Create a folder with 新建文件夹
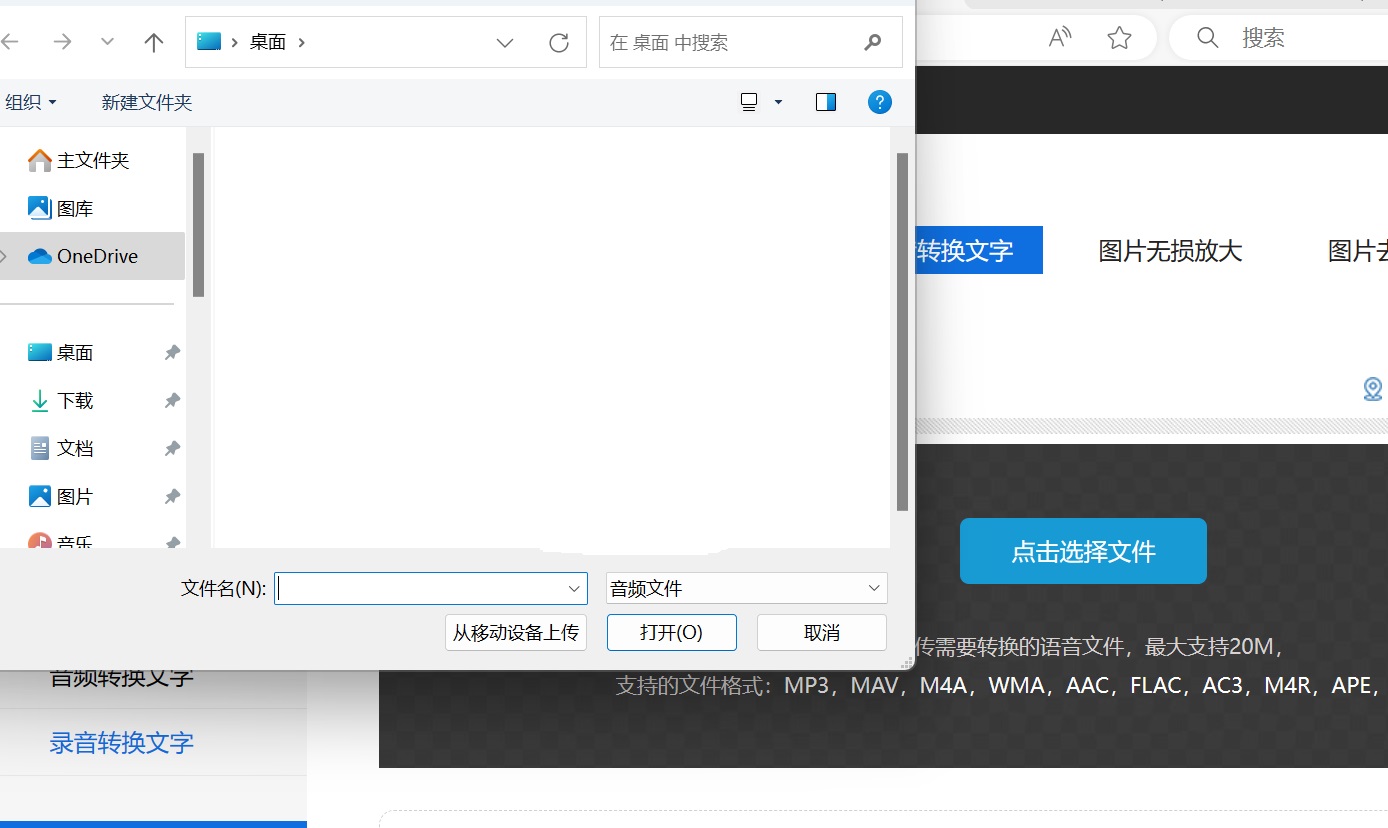 147,102
